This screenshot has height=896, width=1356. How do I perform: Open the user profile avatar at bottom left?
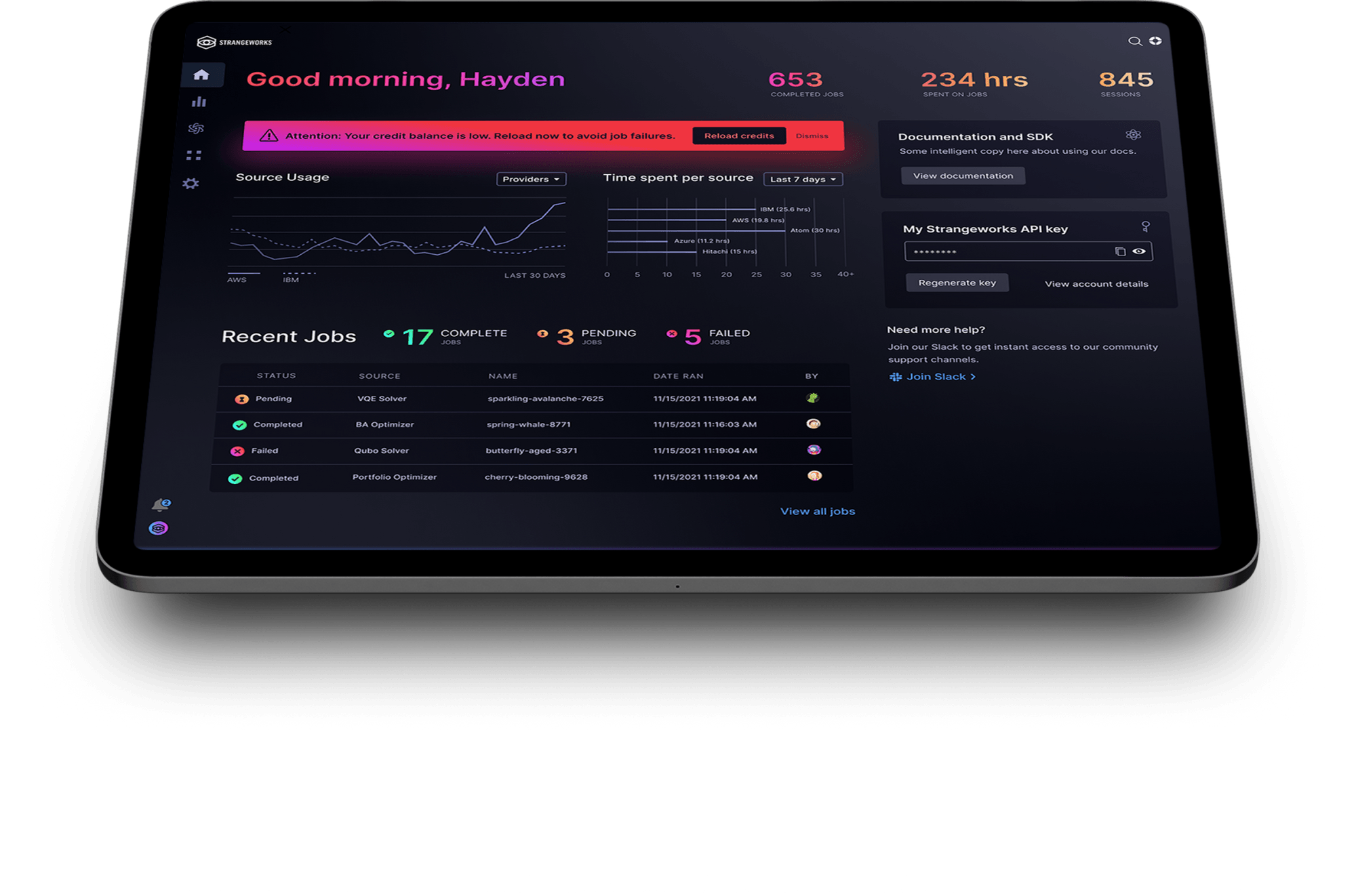158,529
